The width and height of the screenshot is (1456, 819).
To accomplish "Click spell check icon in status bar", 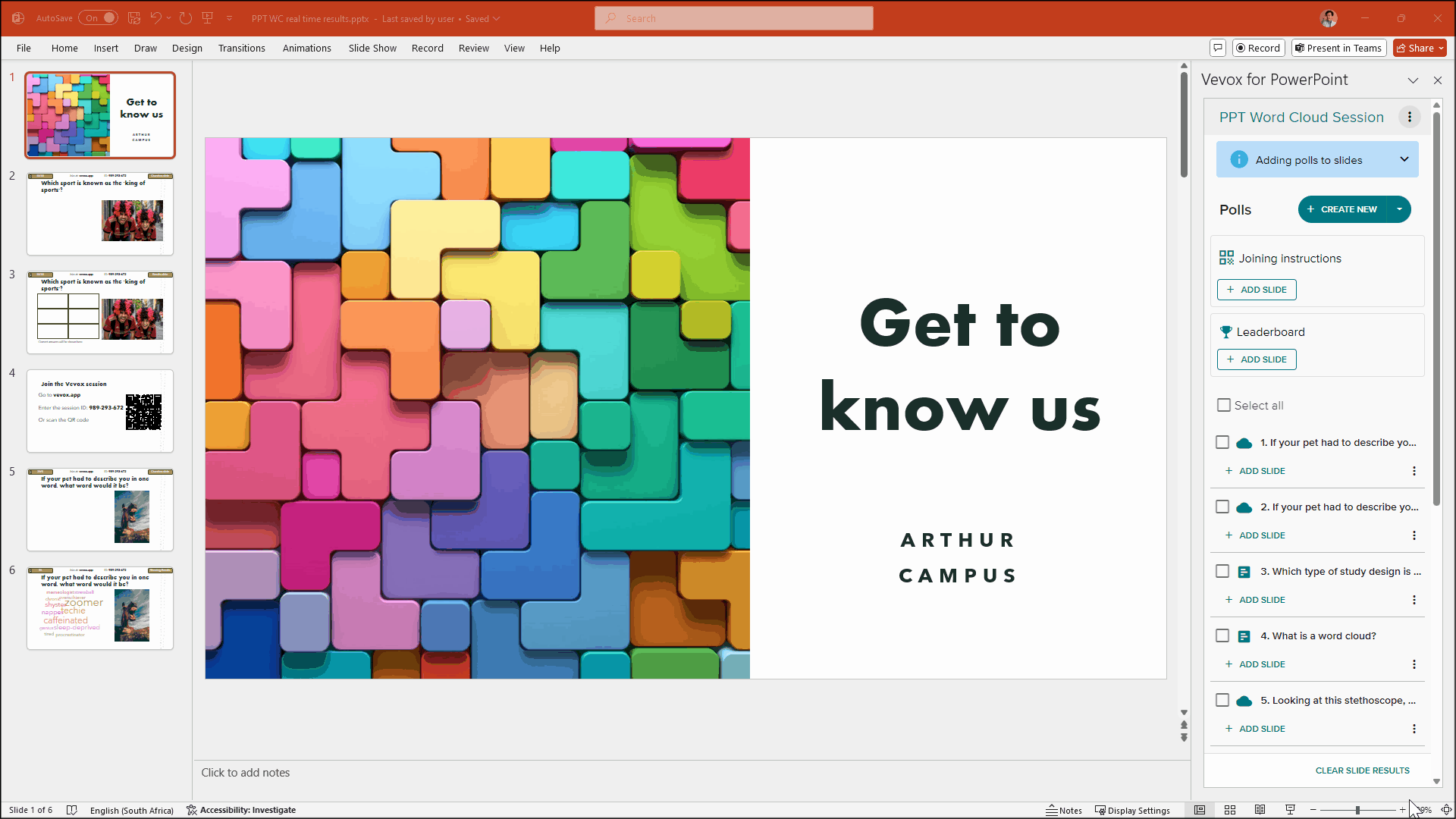I will pos(72,810).
